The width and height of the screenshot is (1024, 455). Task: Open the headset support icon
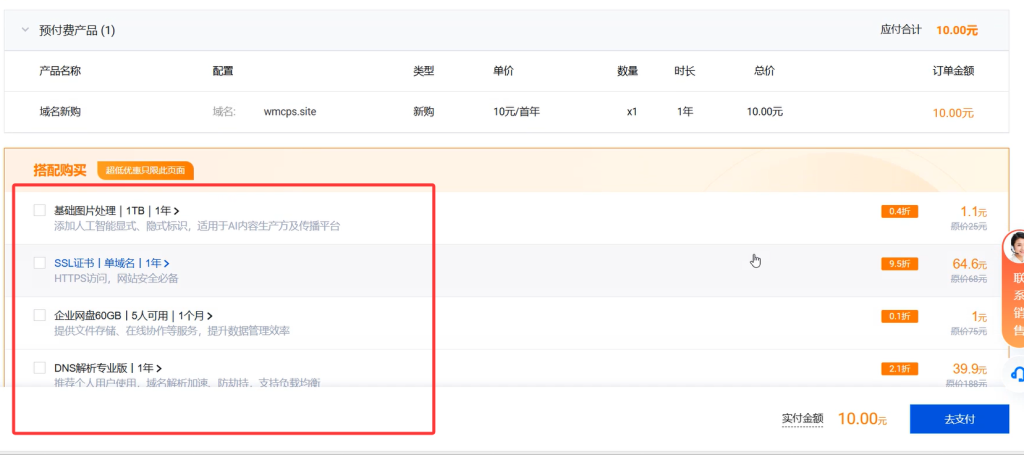click(x=1016, y=375)
